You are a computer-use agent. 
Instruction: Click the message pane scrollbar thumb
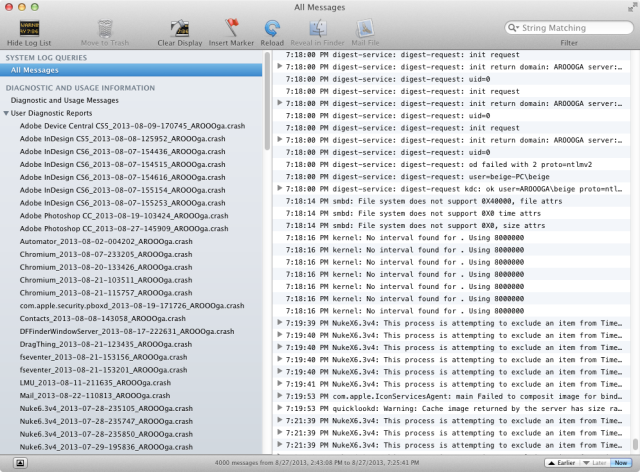click(635, 443)
